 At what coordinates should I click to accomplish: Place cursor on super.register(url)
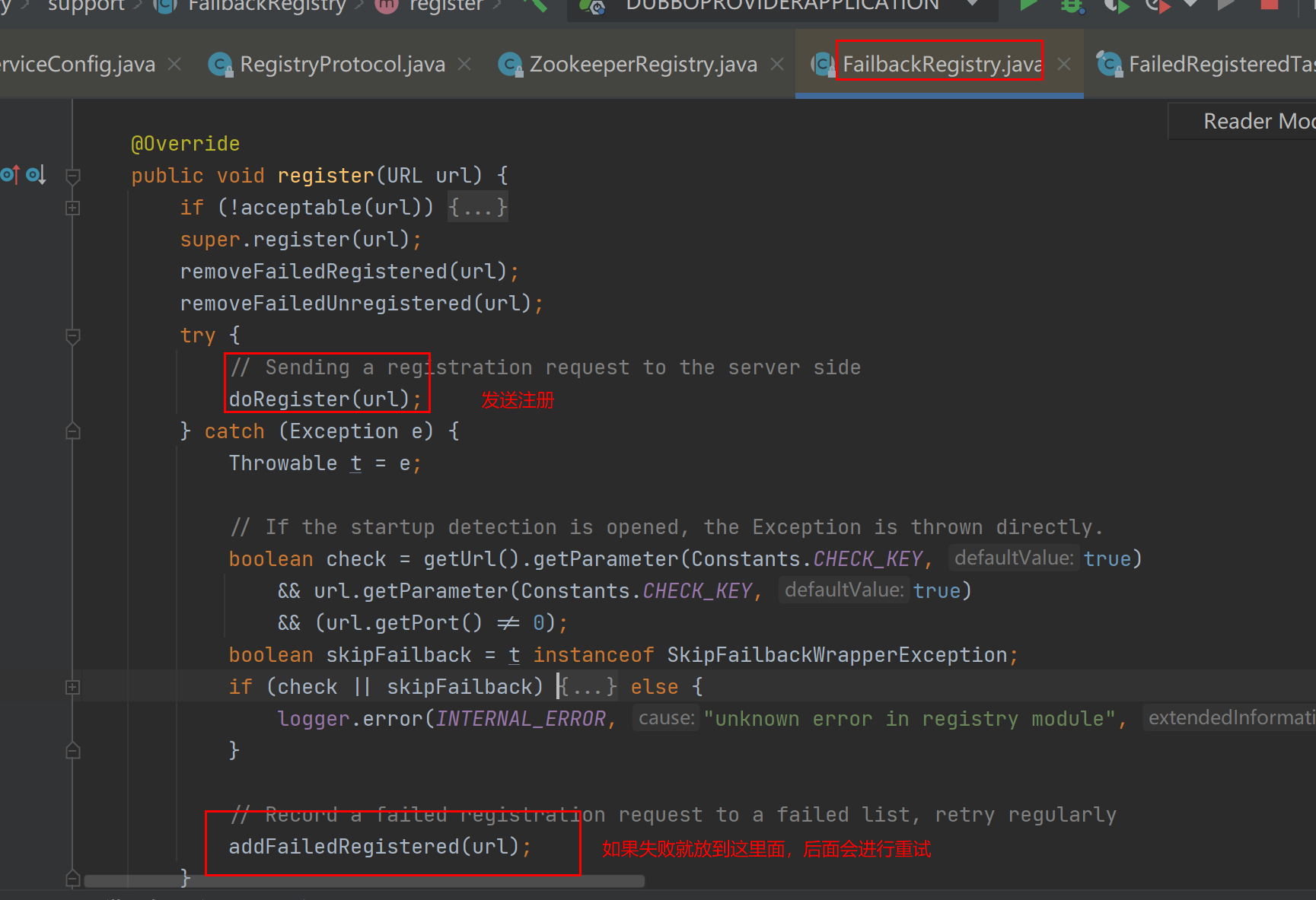pyautogui.click(x=301, y=240)
